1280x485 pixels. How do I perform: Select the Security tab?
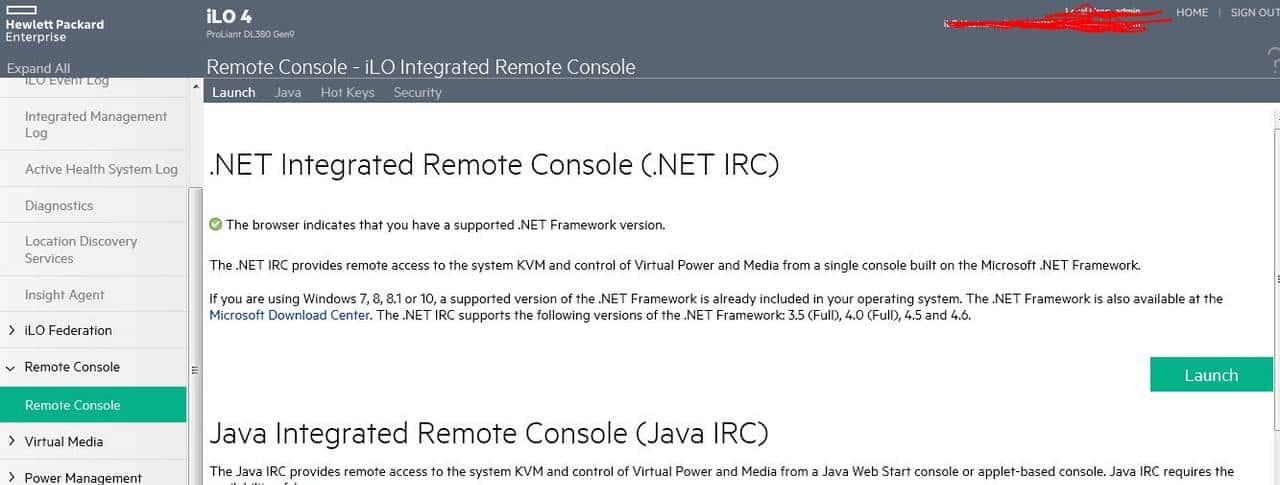point(417,92)
